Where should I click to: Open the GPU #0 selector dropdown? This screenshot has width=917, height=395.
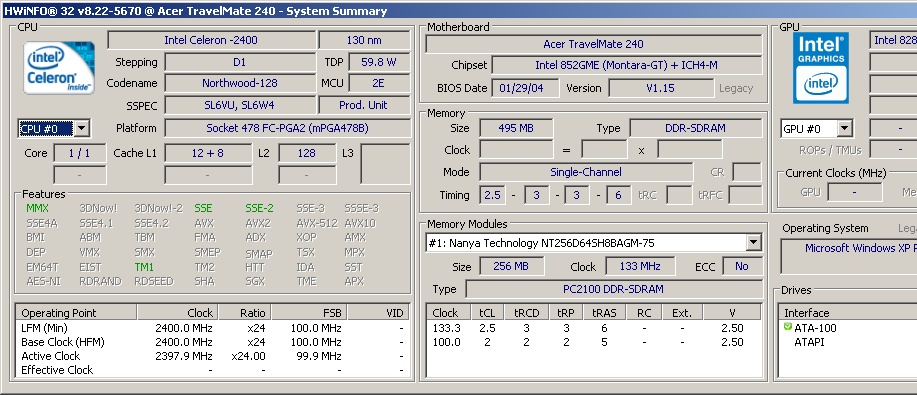coord(844,129)
